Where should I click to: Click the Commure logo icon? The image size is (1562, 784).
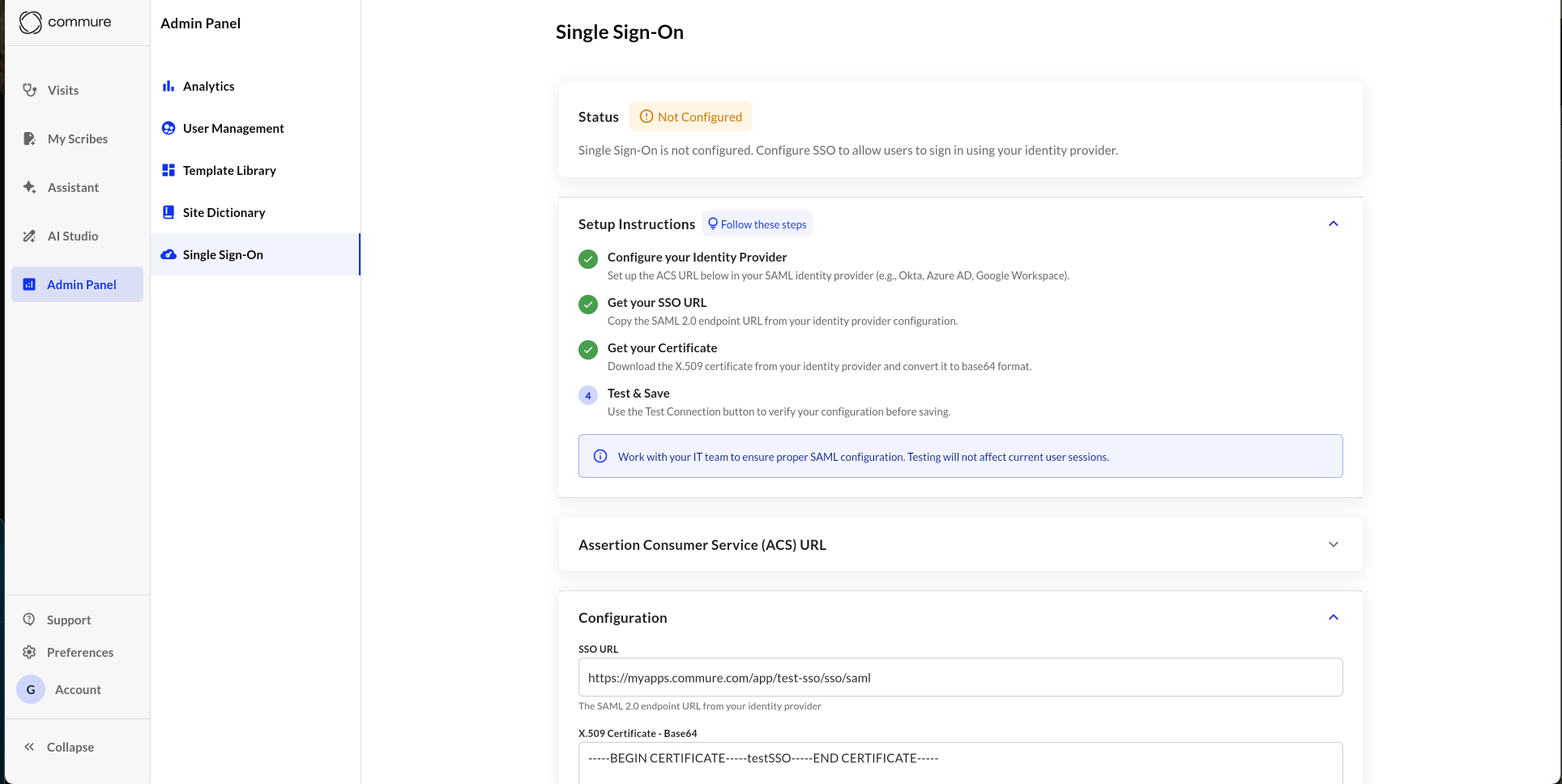click(31, 23)
